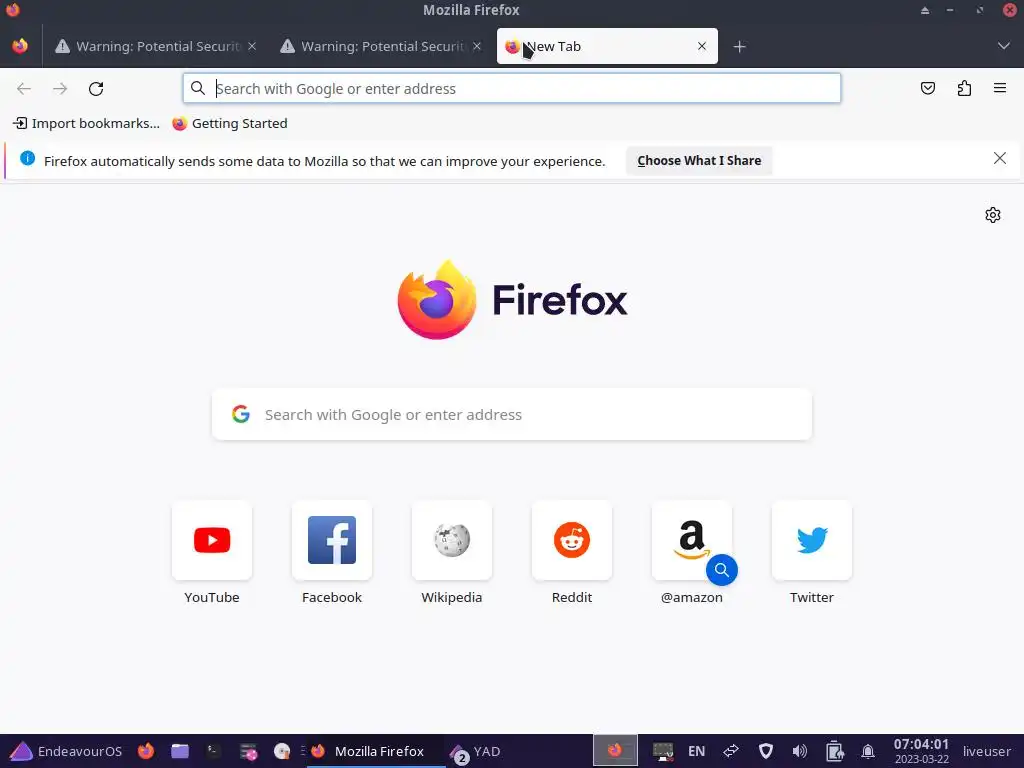Screen dimensions: 1024x768
Task: Focus the center Google search box
Action: pos(512,415)
